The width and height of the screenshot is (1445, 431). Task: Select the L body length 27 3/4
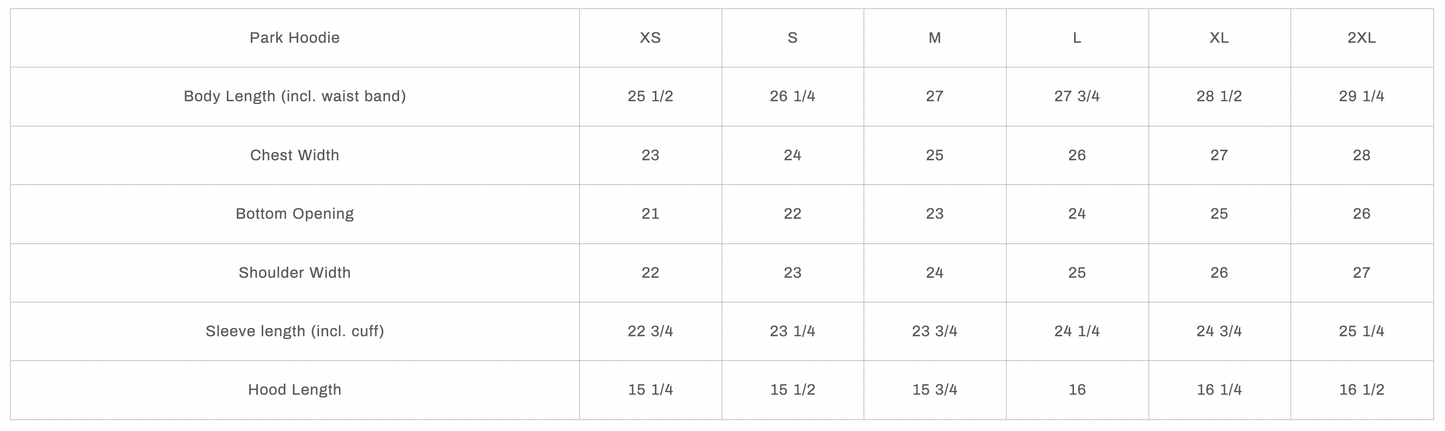(x=1076, y=96)
